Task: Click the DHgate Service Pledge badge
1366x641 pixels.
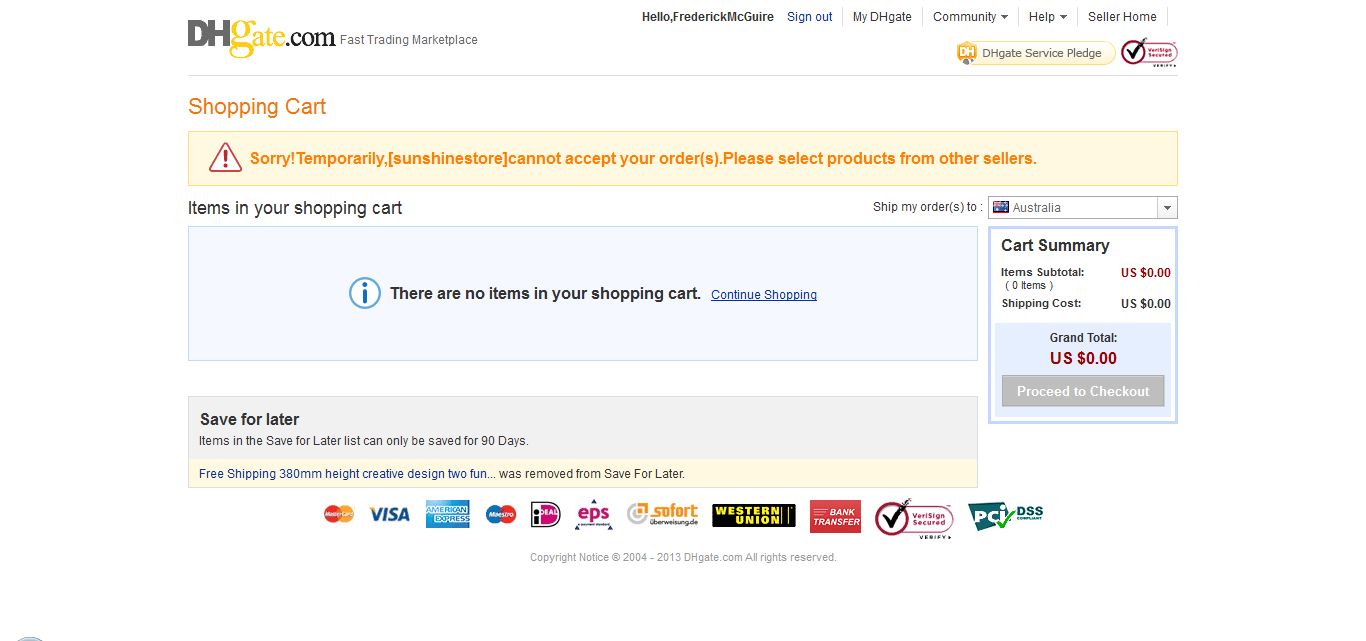Action: 1035,53
